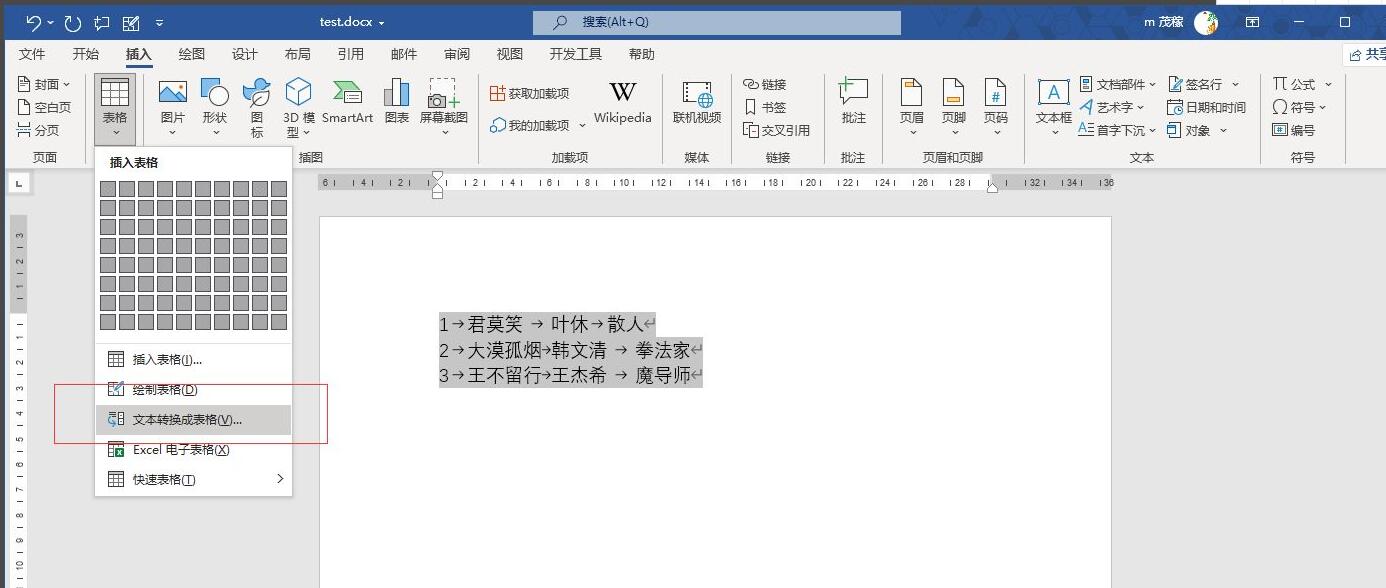Image resolution: width=1386 pixels, height=588 pixels.
Task: Select 文本转换成表格 menu entry
Action: [187, 420]
